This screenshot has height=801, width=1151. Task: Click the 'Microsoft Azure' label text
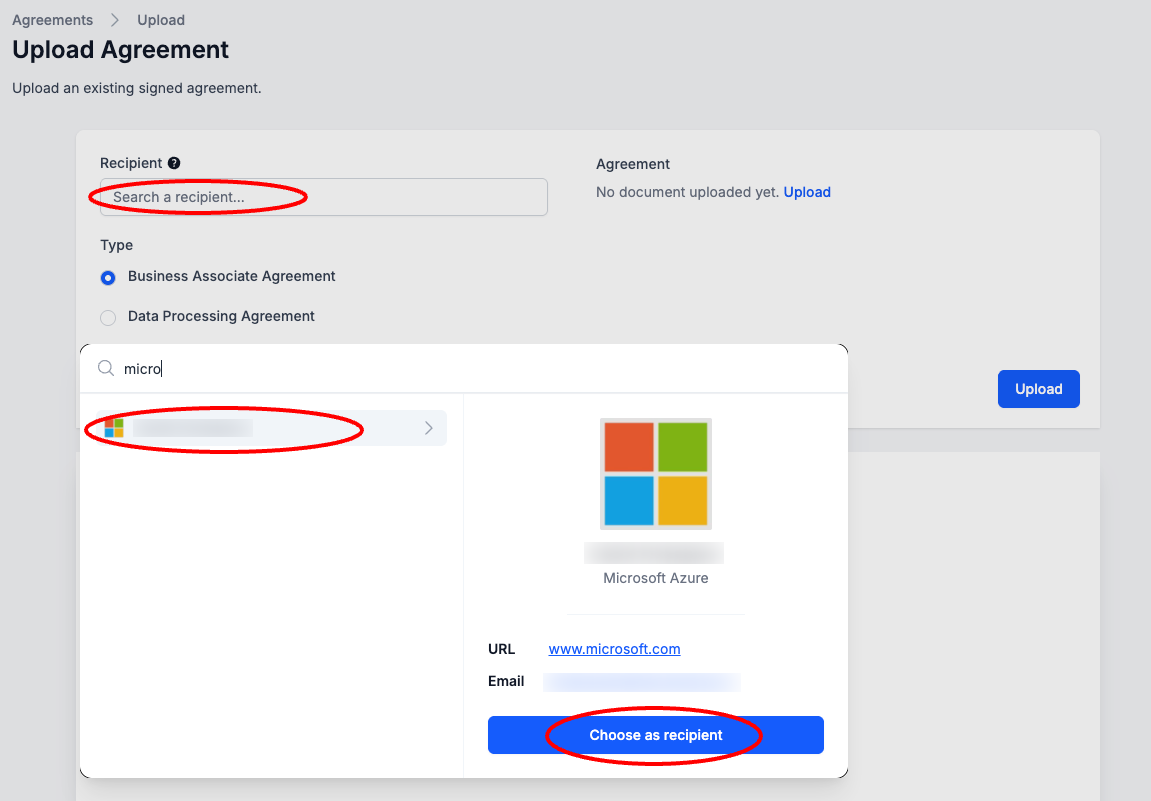click(x=656, y=578)
